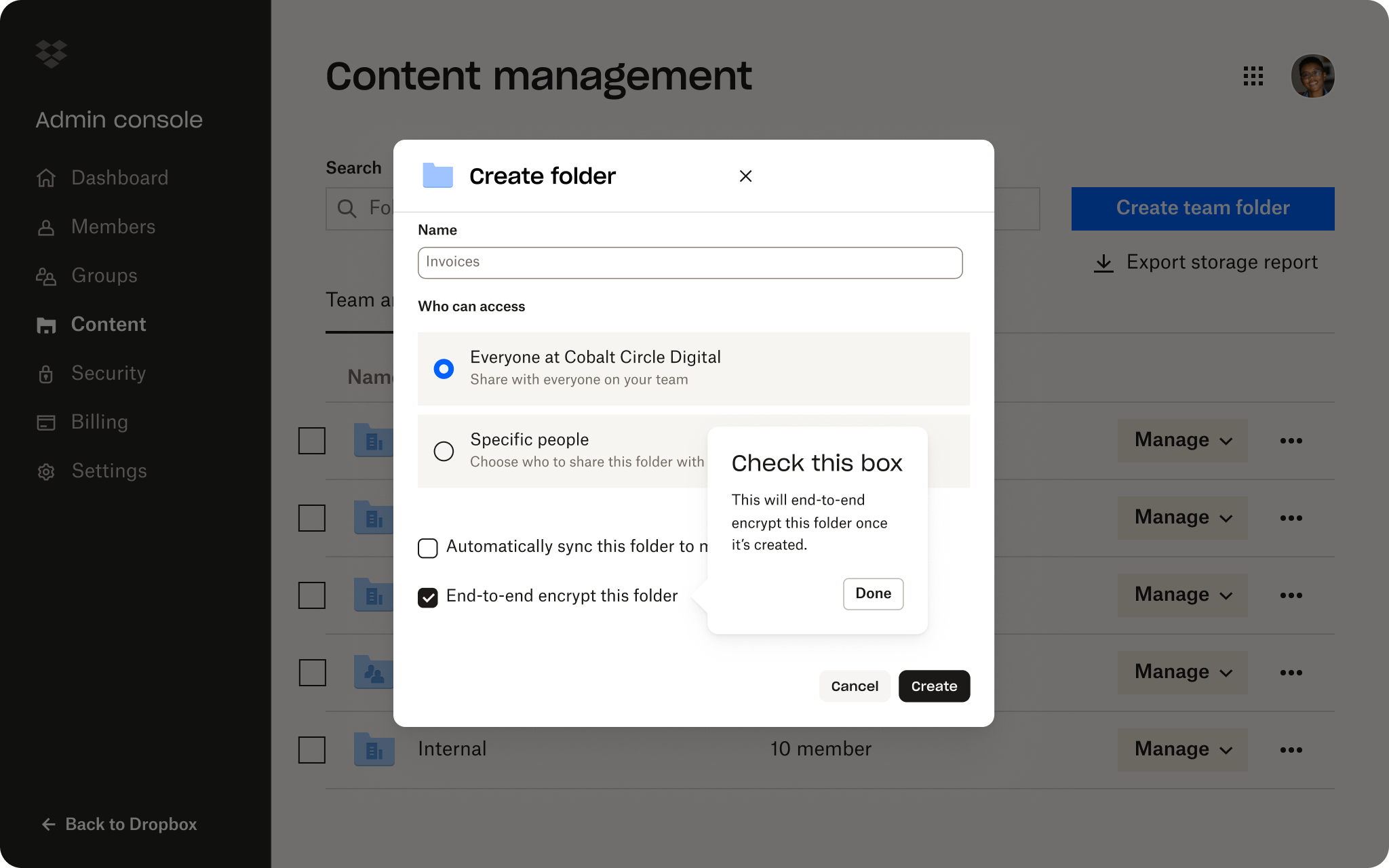The width and height of the screenshot is (1389, 868).
Task: Open more options ellipsis in second folder row
Action: click(x=1291, y=518)
